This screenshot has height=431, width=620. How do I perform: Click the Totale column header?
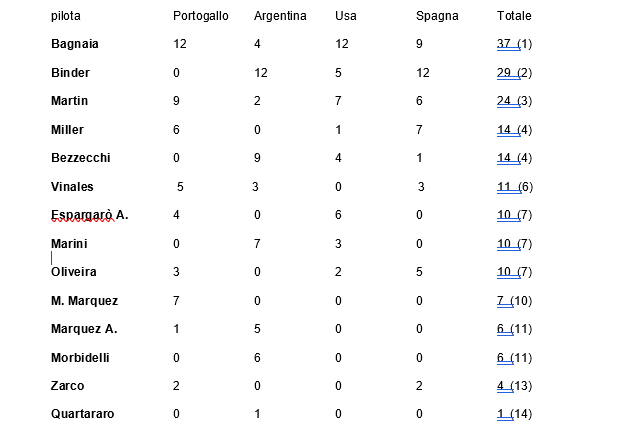[x=514, y=16]
